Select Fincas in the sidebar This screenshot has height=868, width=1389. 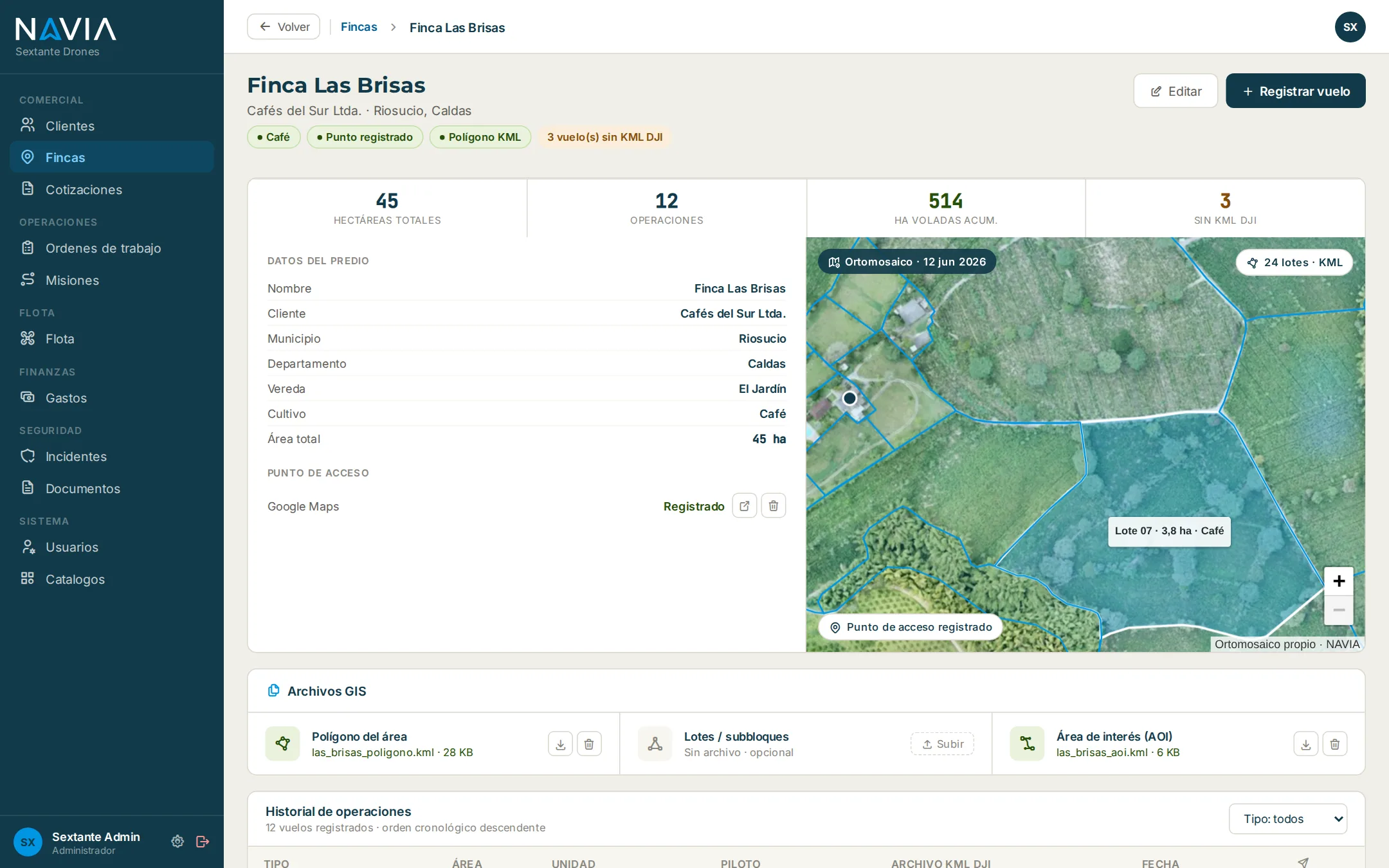coord(112,158)
